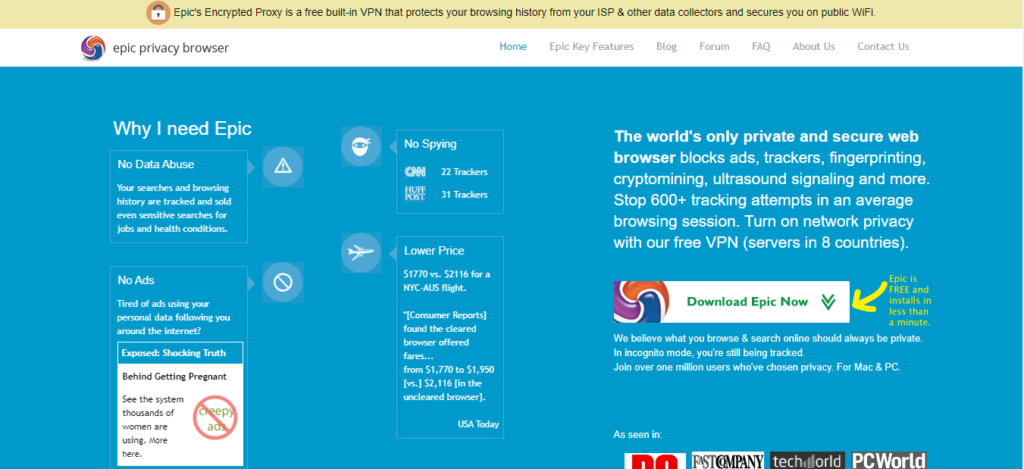Open the Forum link in navigation
Viewport: 1024px width, 469px height.
[x=714, y=46]
